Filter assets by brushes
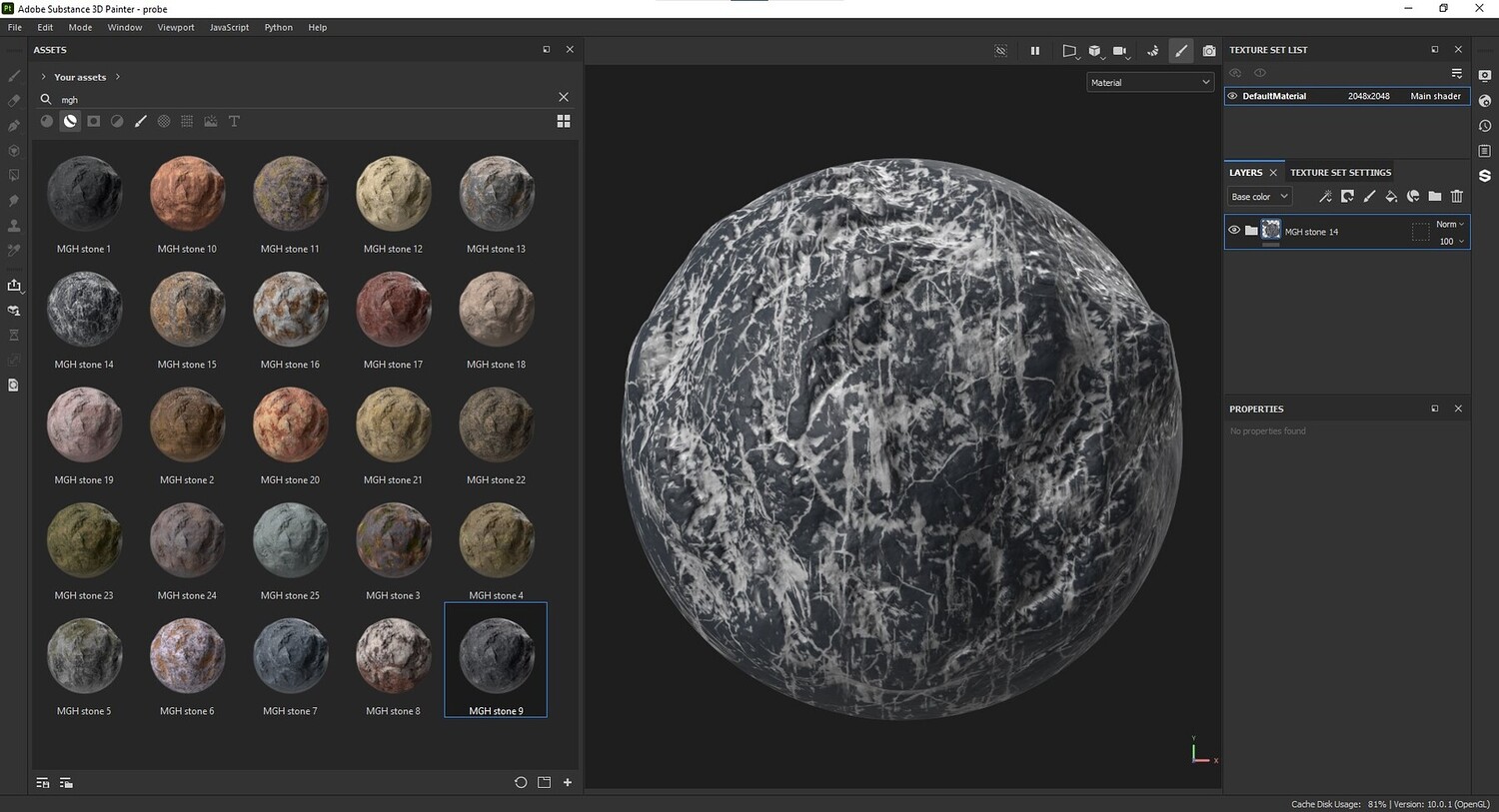This screenshot has height=812, width=1499. click(140, 121)
